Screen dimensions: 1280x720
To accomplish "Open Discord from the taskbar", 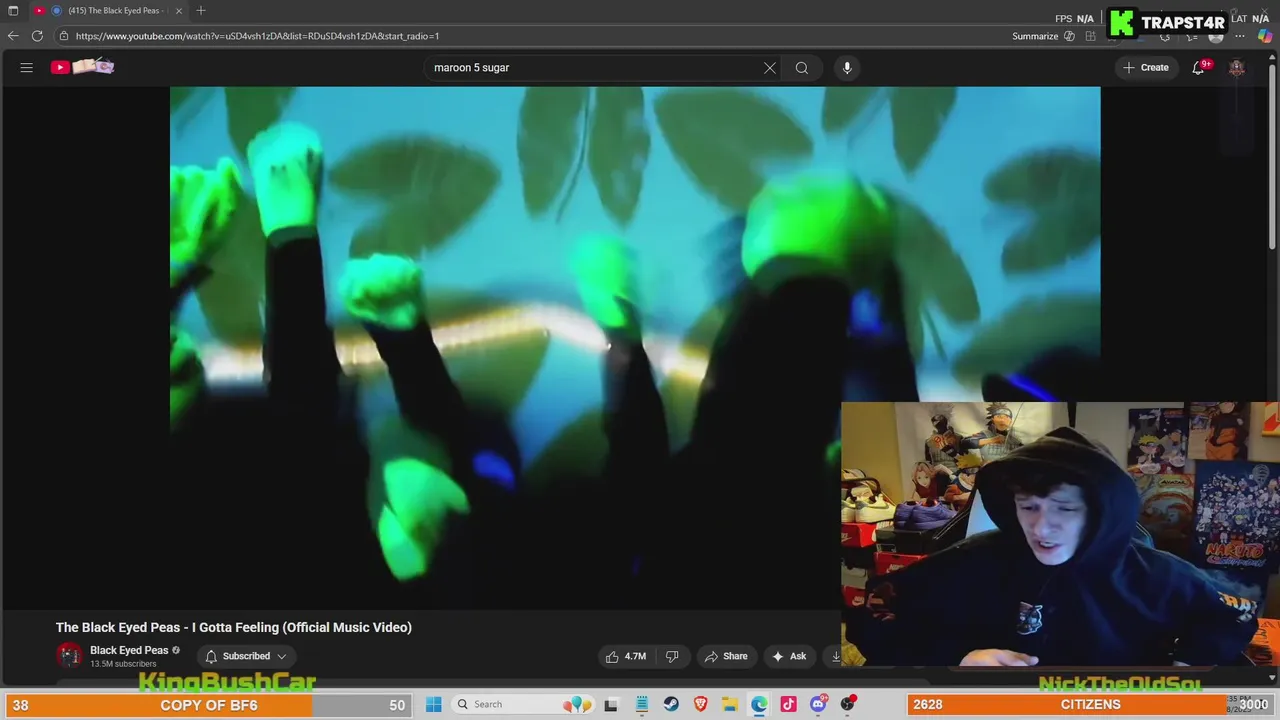I will click(x=818, y=704).
